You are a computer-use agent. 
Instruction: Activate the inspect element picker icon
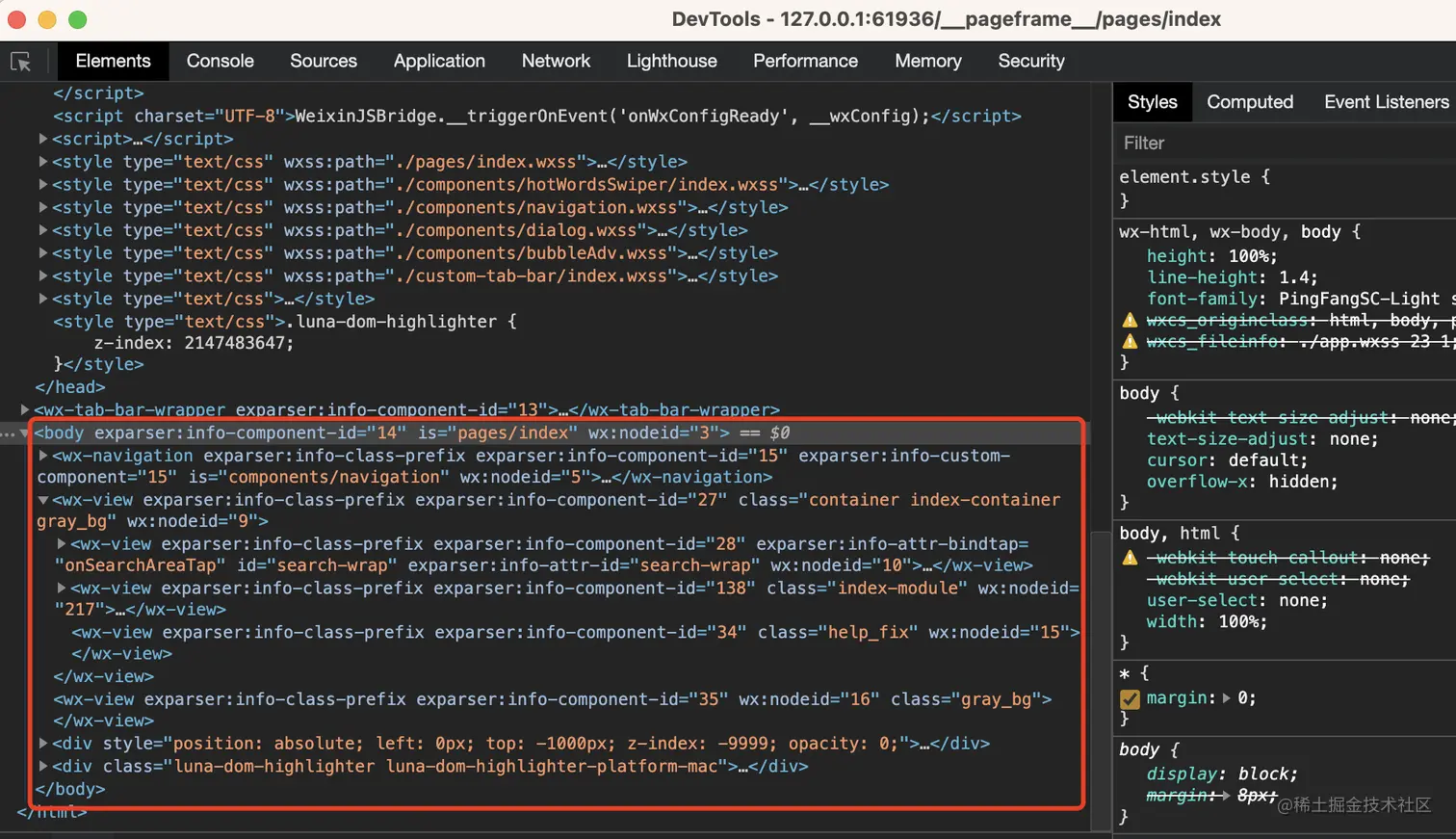click(20, 62)
